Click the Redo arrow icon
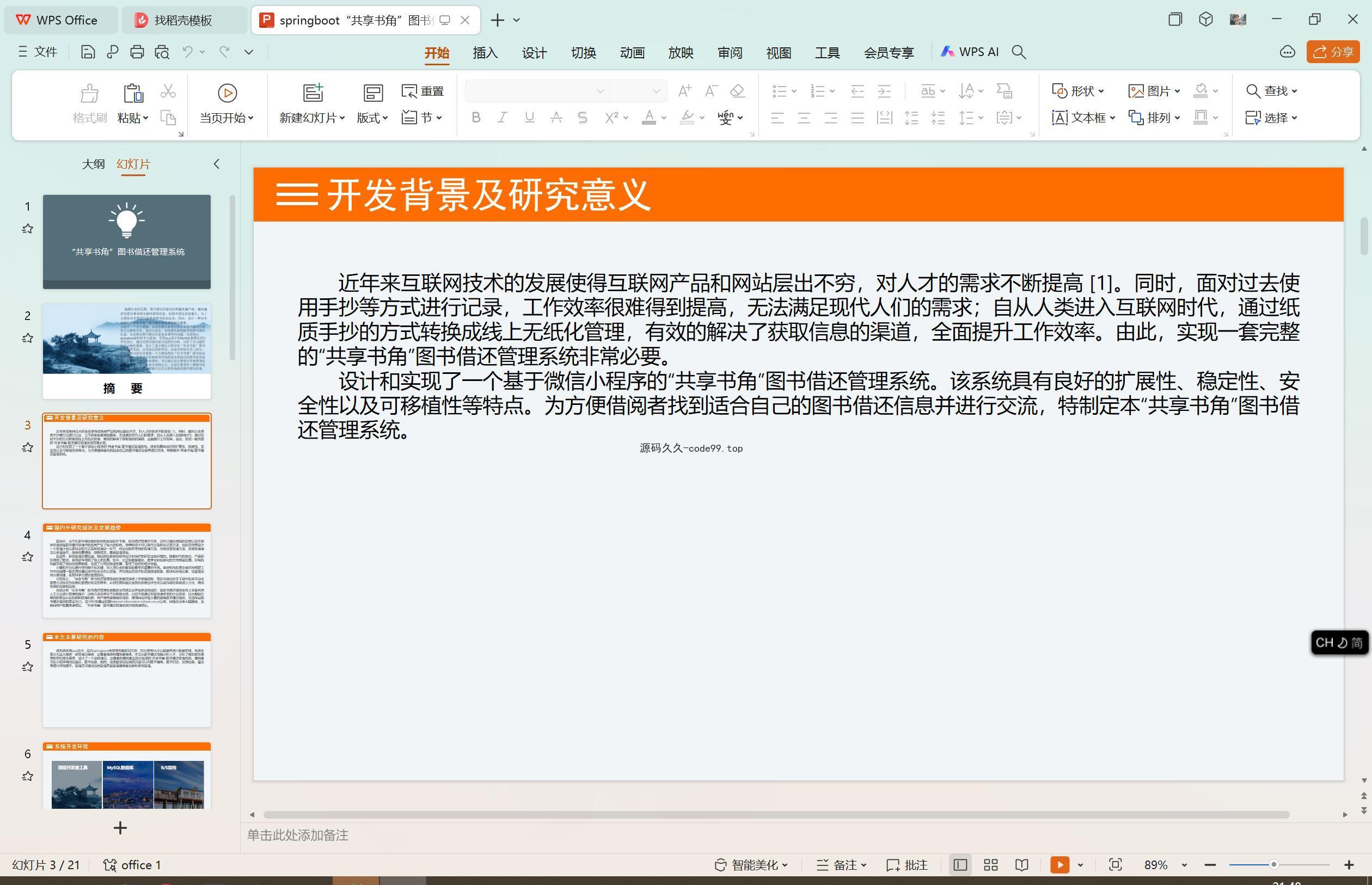The width and height of the screenshot is (1372, 885). 225,52
